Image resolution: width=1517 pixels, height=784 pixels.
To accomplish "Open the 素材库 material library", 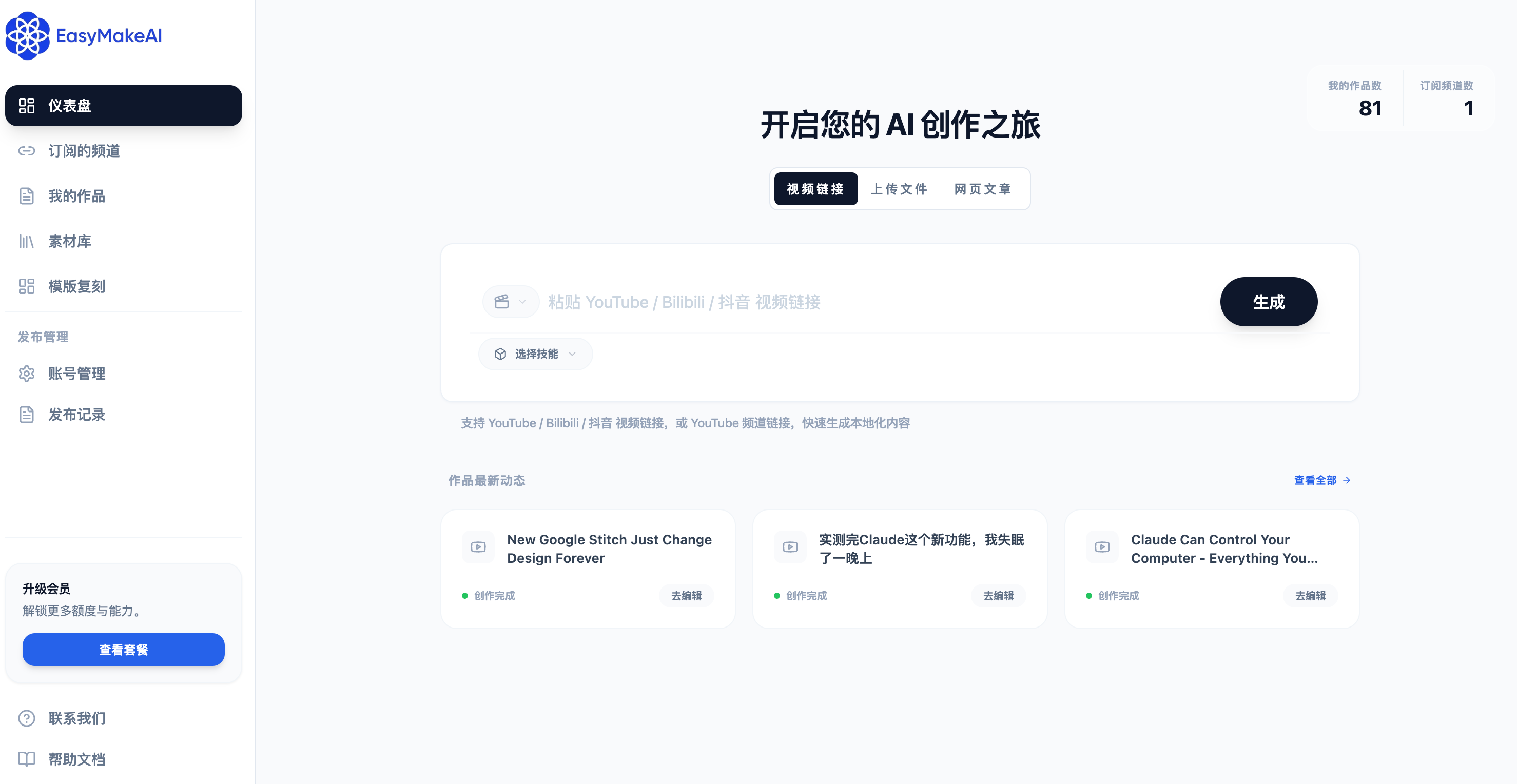I will pyautogui.click(x=69, y=241).
